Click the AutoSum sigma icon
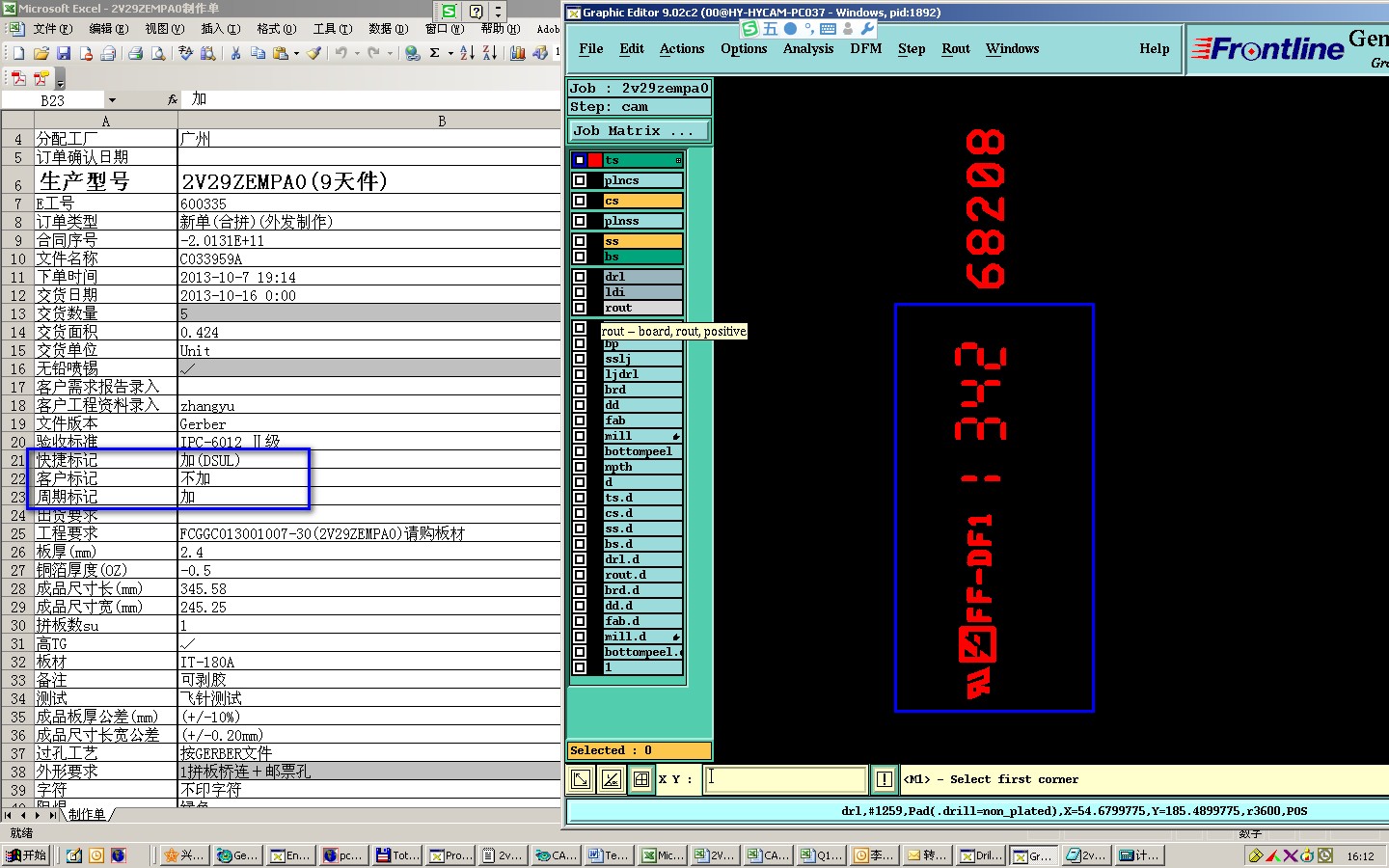This screenshot has width=1389, height=868. [x=435, y=53]
